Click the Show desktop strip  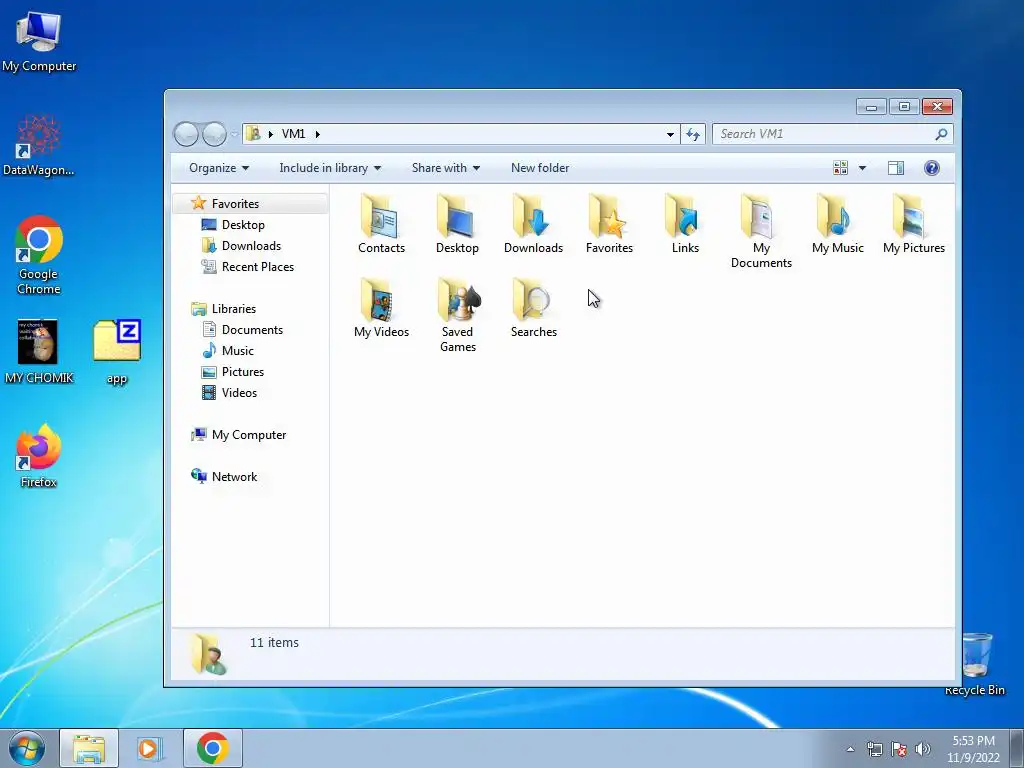pyautogui.click(x=1017, y=749)
